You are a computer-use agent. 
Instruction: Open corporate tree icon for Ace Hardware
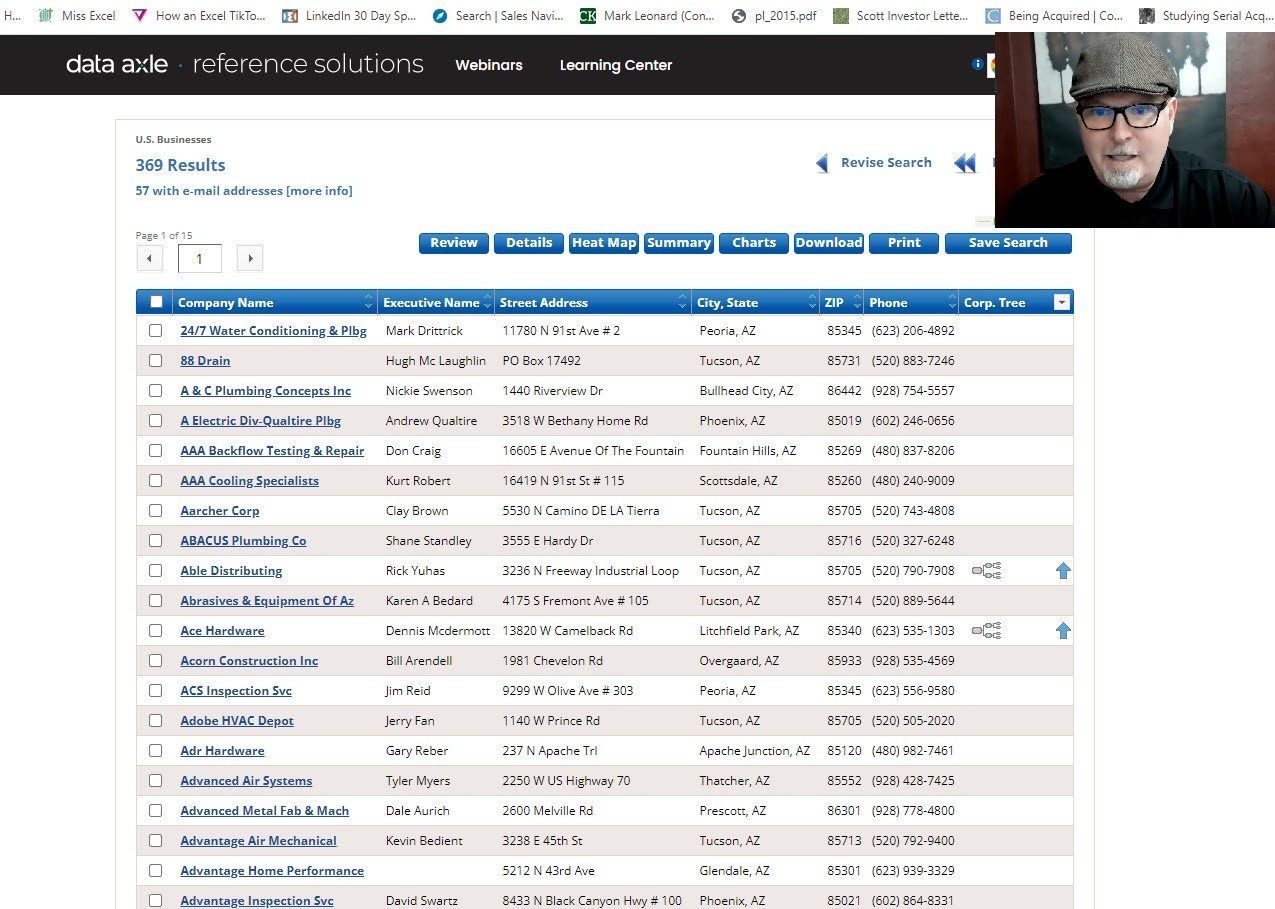(986, 631)
